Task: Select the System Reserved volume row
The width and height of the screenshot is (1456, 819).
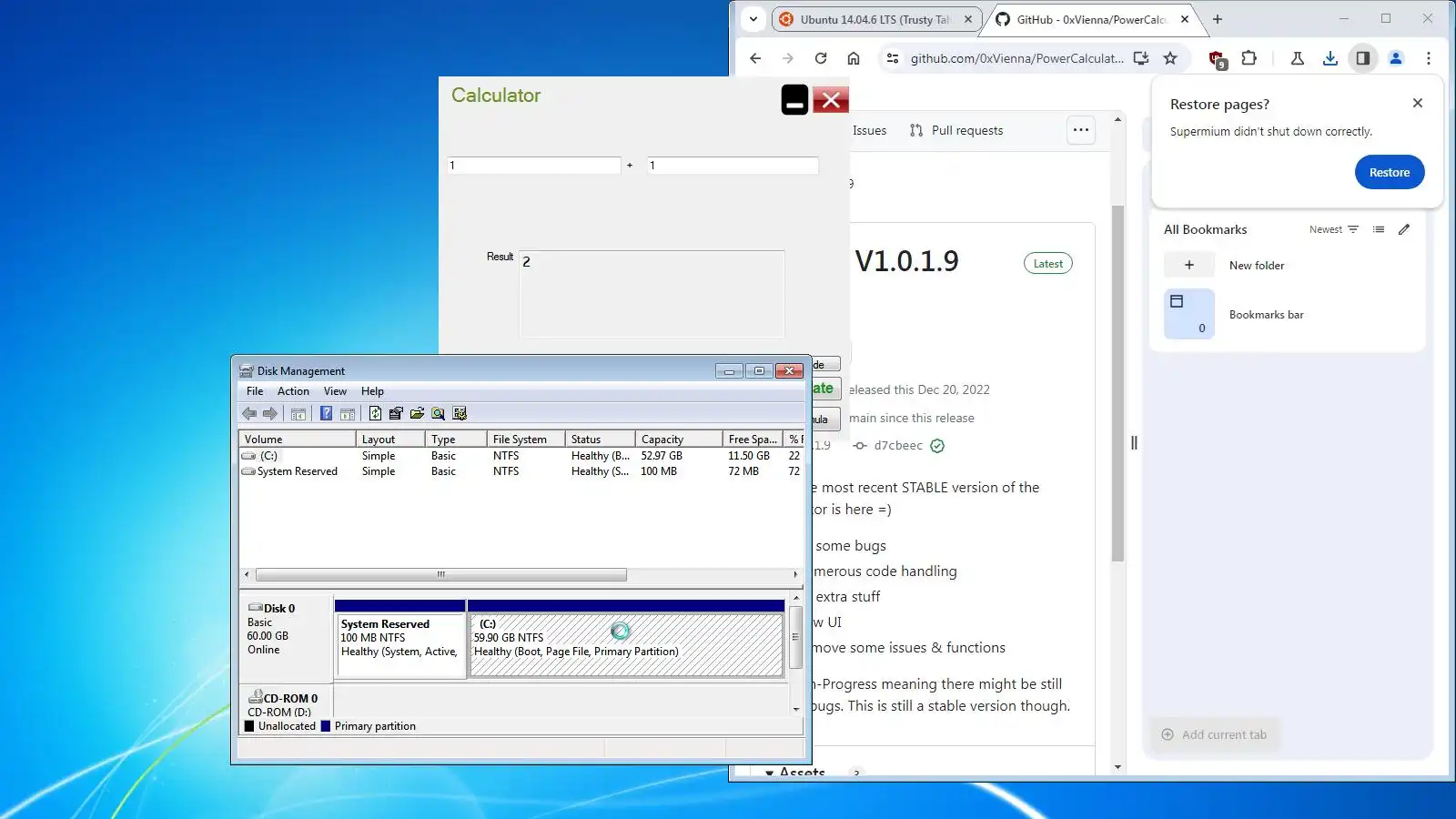Action: pyautogui.click(x=521, y=471)
